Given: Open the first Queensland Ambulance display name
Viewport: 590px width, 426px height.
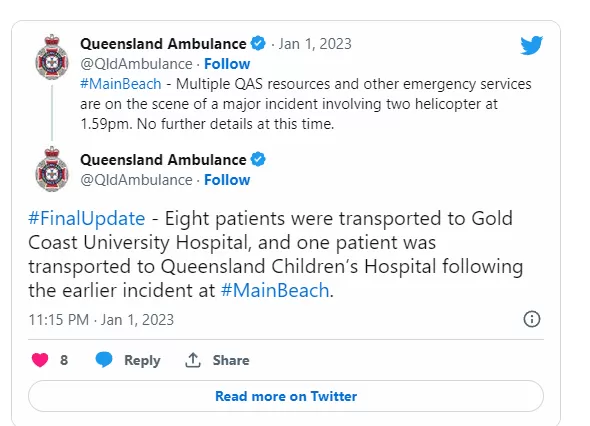Looking at the screenshot, I should pyautogui.click(x=163, y=44).
